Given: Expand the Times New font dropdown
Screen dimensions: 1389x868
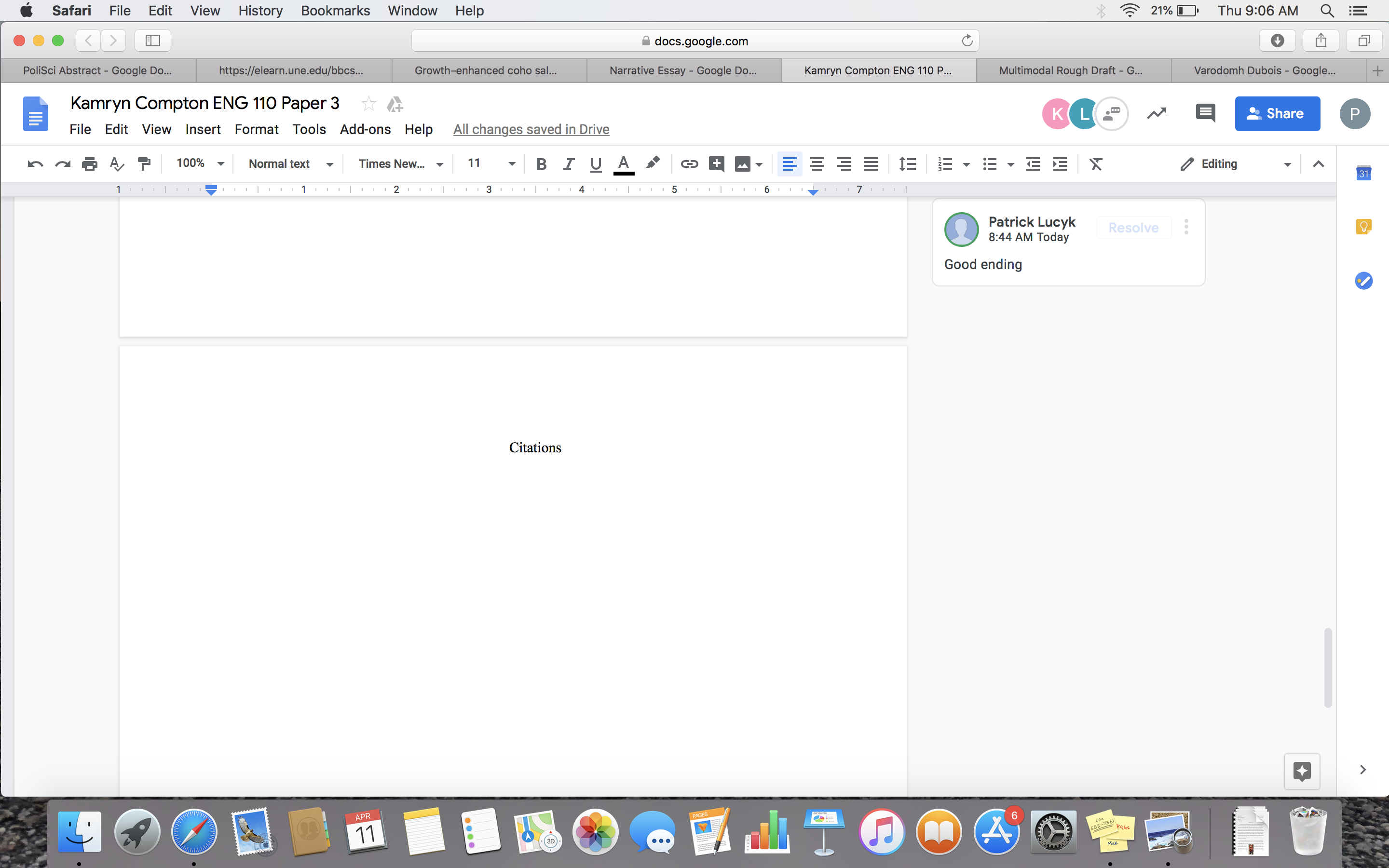Looking at the screenshot, I should click(400, 163).
